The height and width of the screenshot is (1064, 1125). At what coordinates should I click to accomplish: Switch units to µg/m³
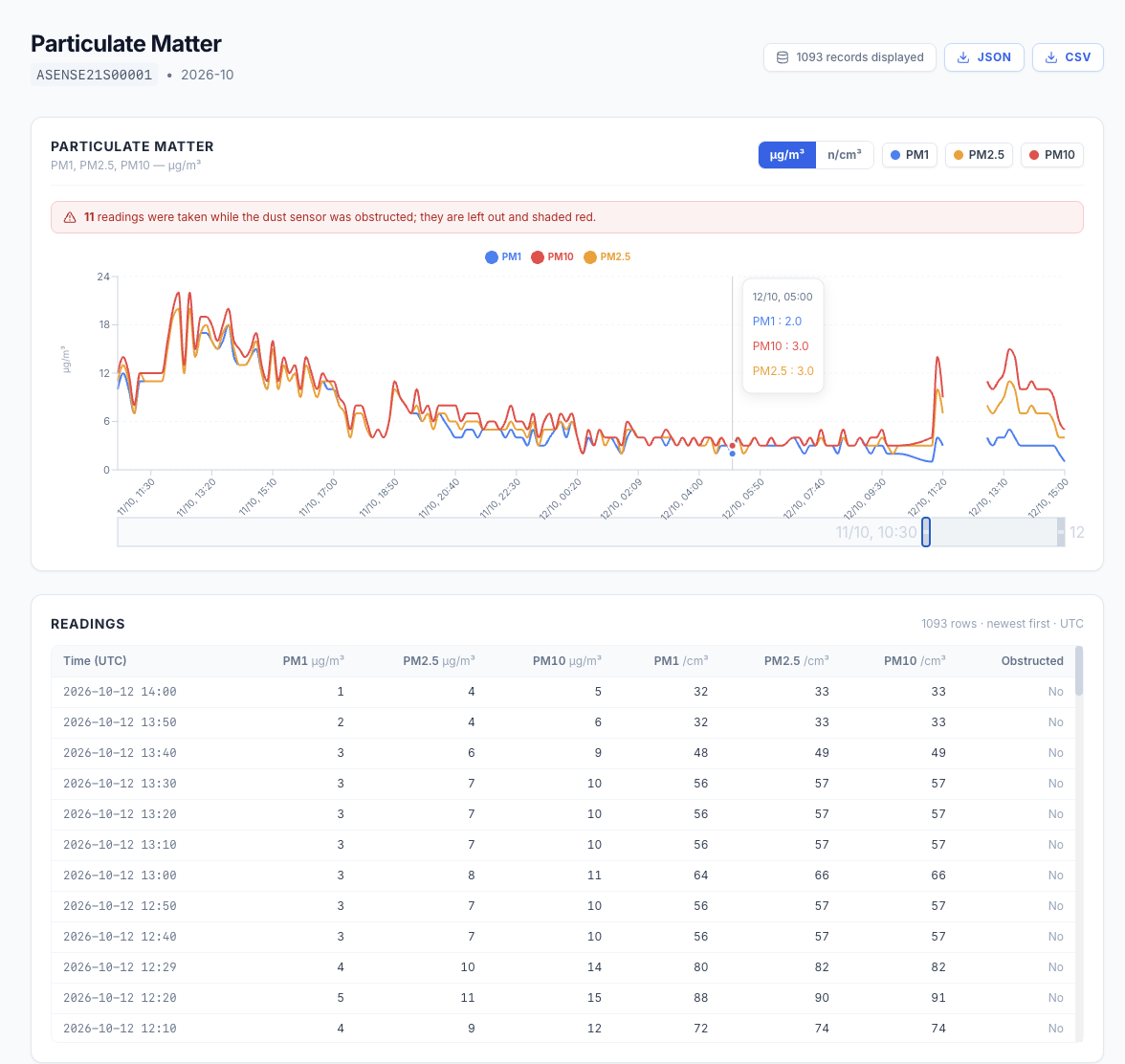coord(787,155)
